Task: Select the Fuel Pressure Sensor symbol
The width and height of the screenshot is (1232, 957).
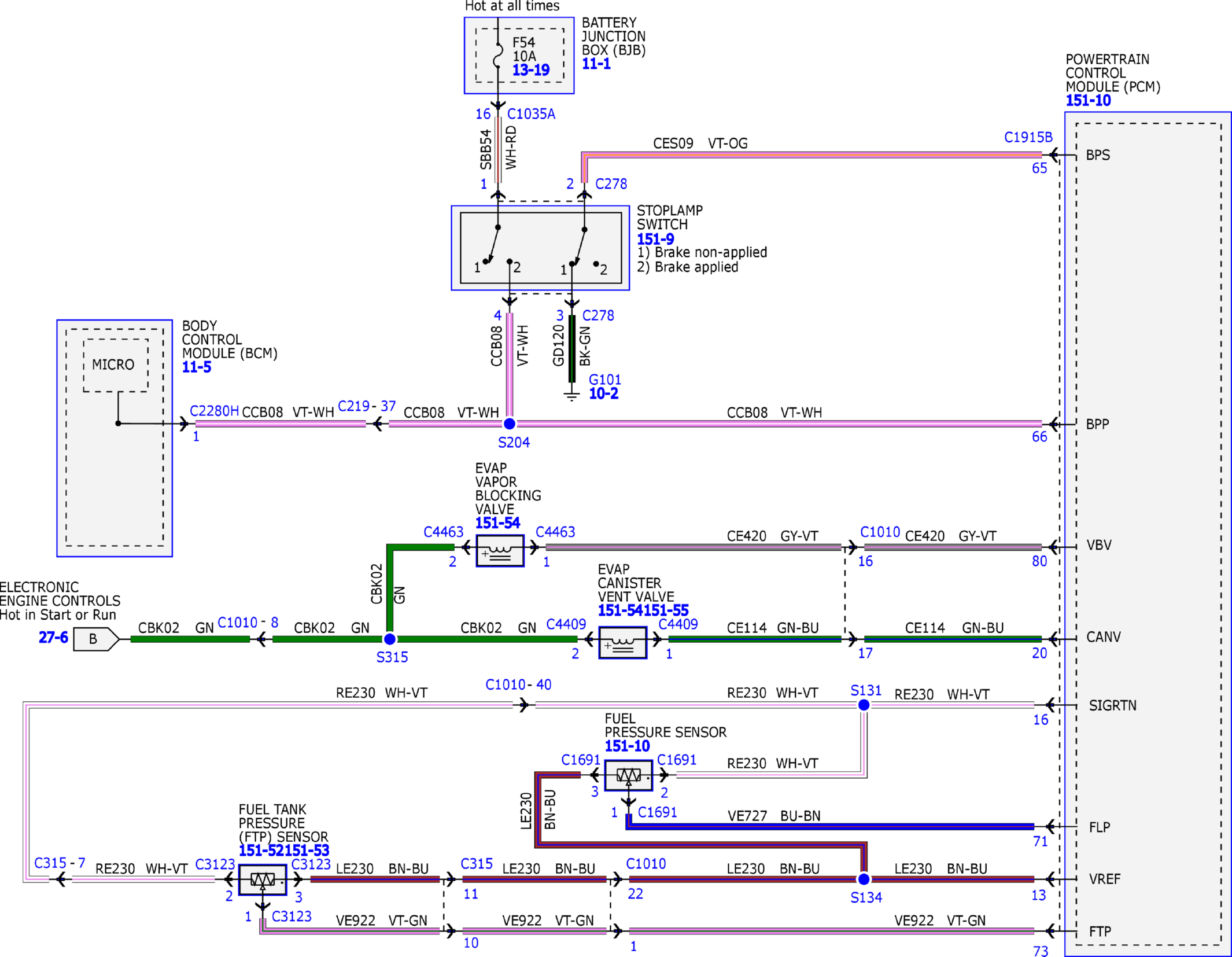Action: (x=629, y=775)
